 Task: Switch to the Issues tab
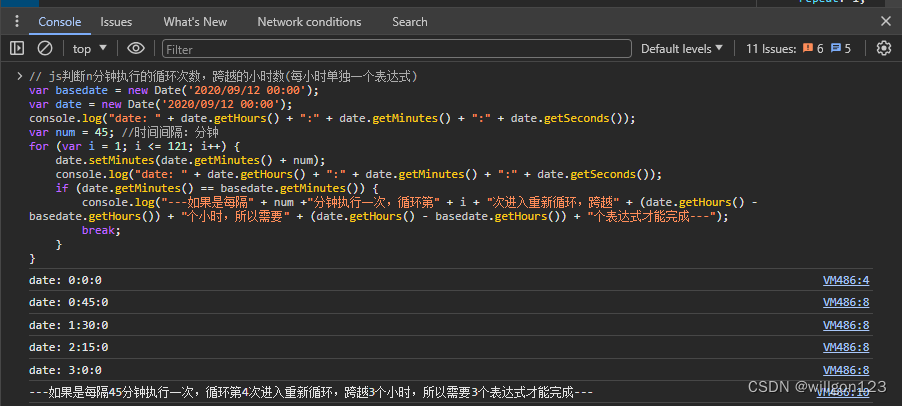[116, 22]
